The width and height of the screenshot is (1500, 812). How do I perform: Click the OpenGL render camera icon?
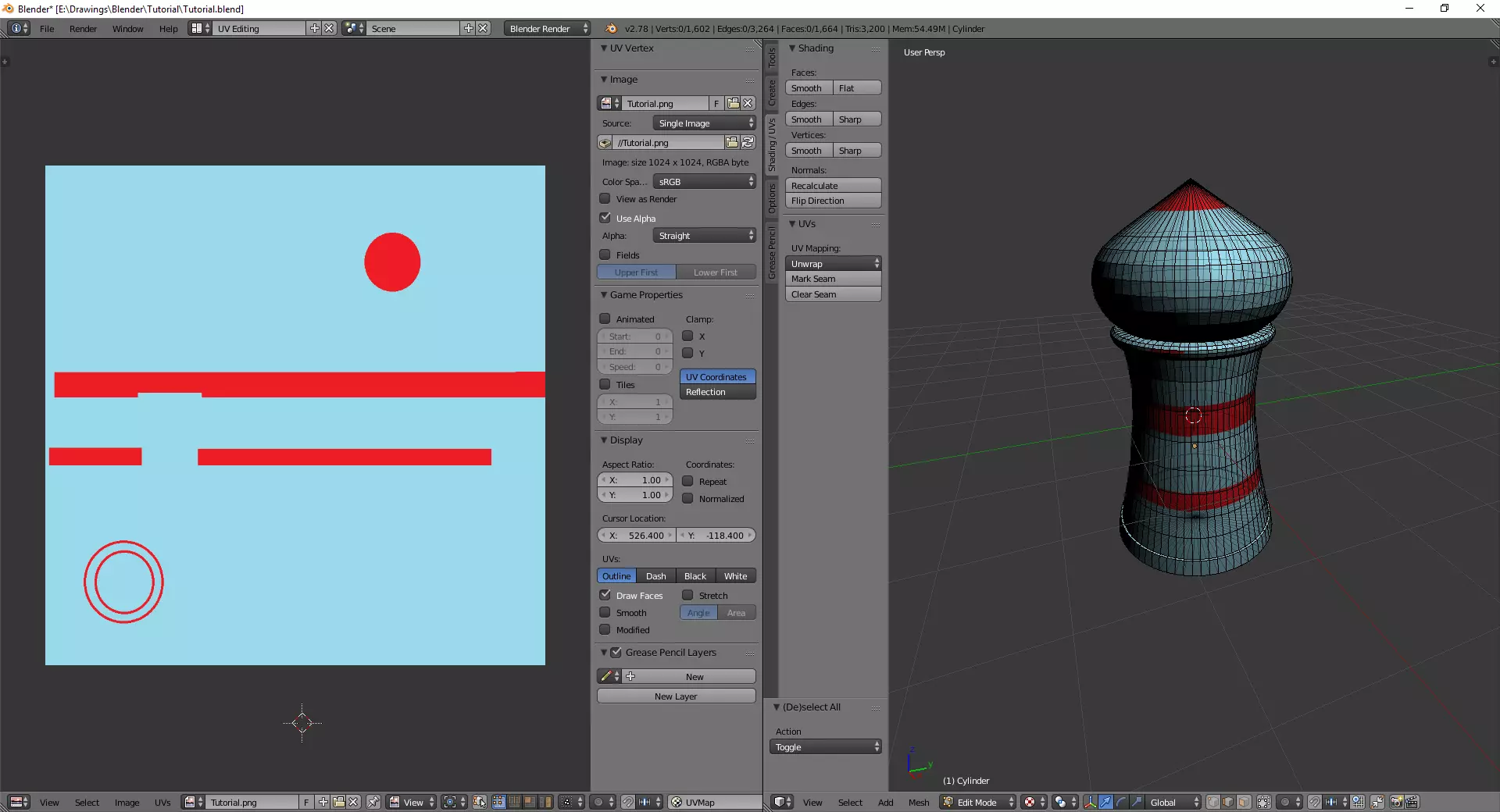click(x=1395, y=802)
